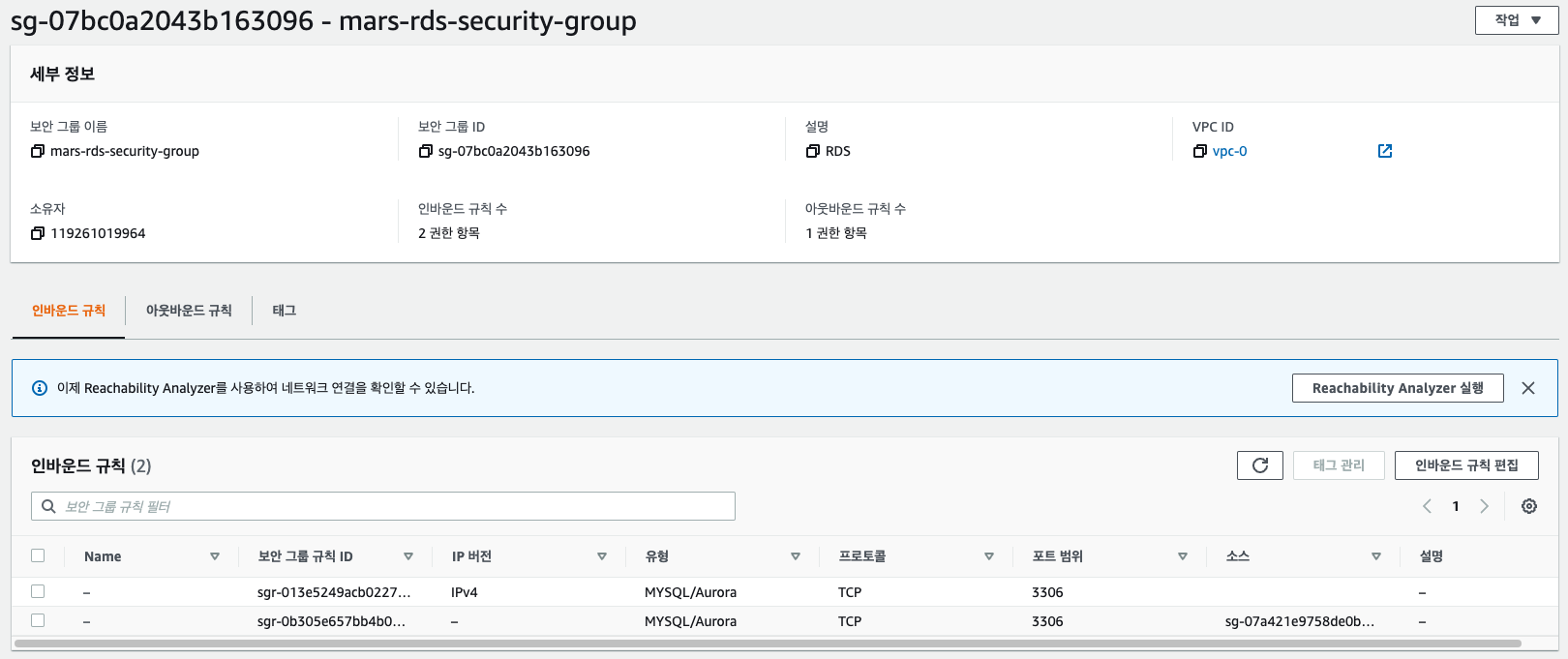Click the 인바운드 규칙 편집 button

1466,465
